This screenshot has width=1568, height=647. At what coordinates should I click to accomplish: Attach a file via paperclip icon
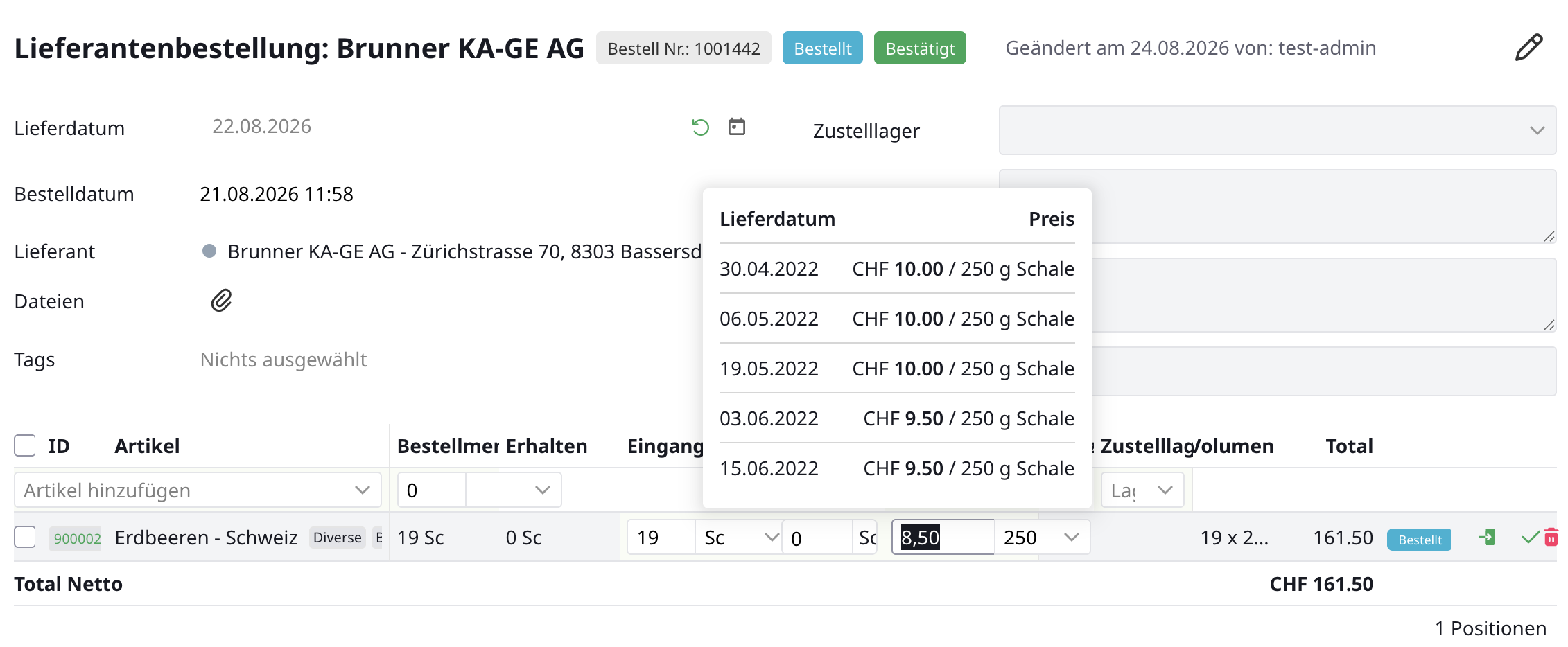221,301
